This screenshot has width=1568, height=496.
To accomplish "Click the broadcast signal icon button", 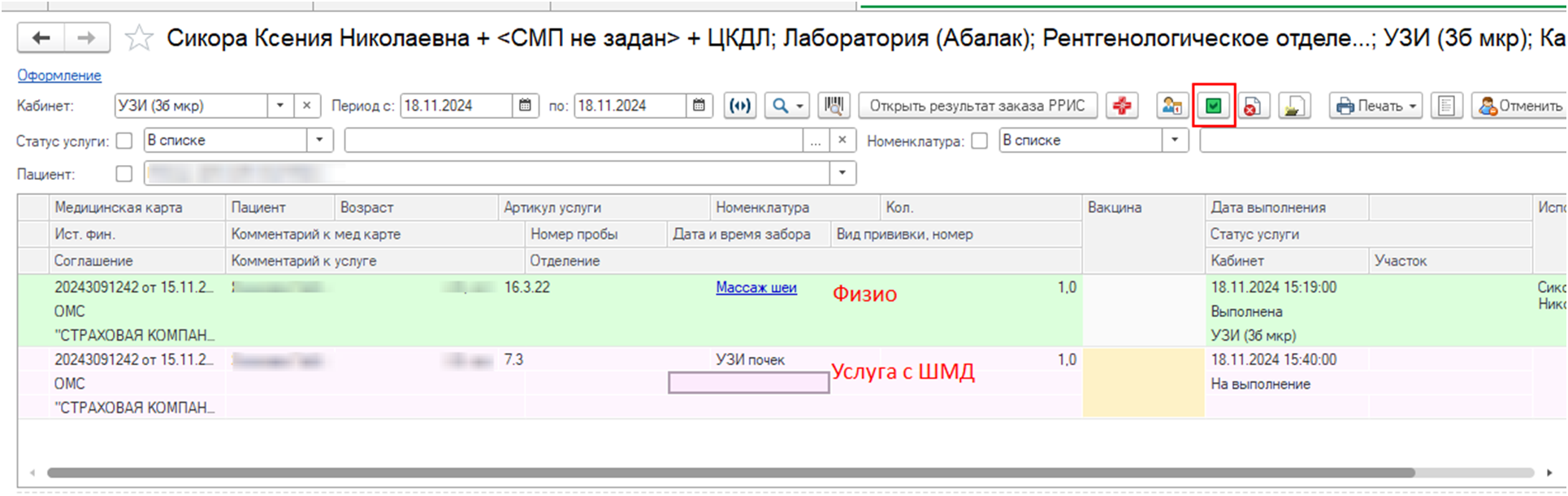I will (740, 106).
